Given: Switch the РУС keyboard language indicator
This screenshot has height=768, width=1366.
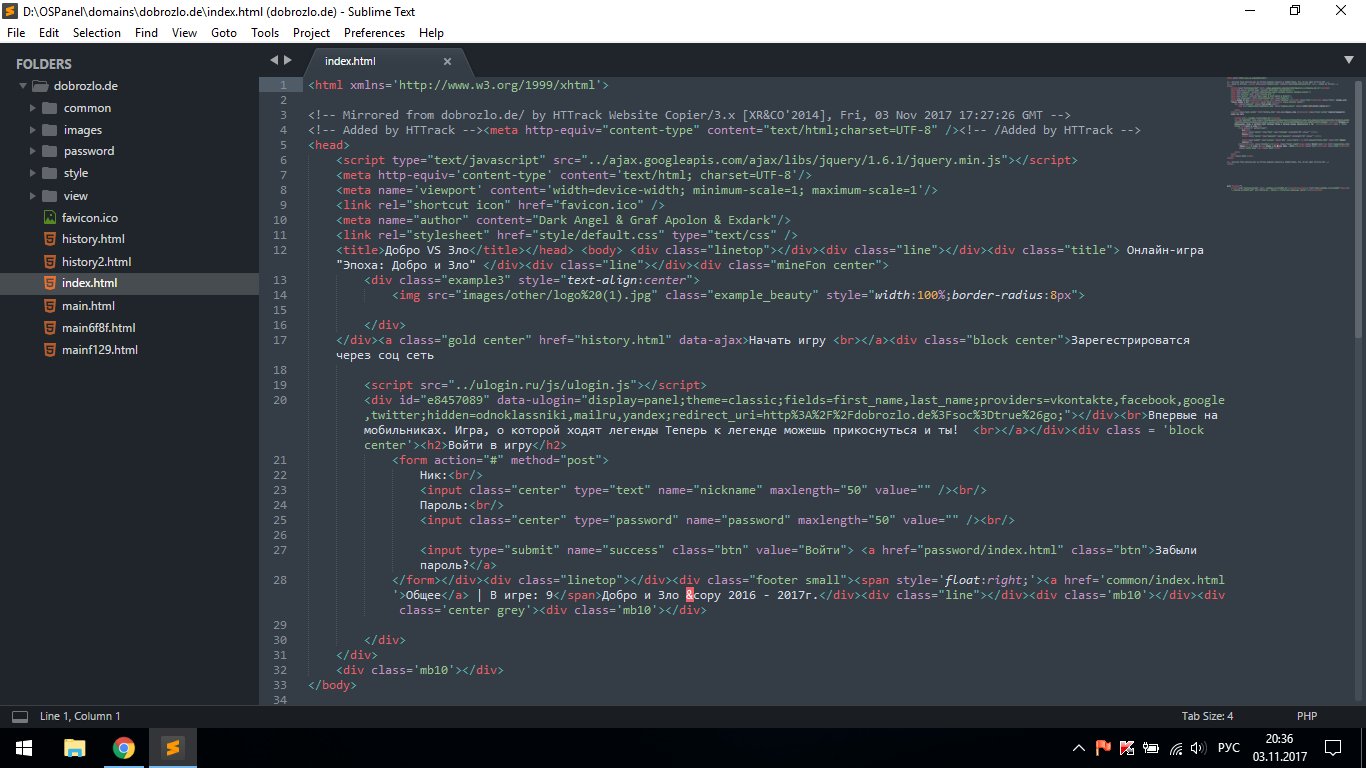Looking at the screenshot, I should (x=1229, y=748).
